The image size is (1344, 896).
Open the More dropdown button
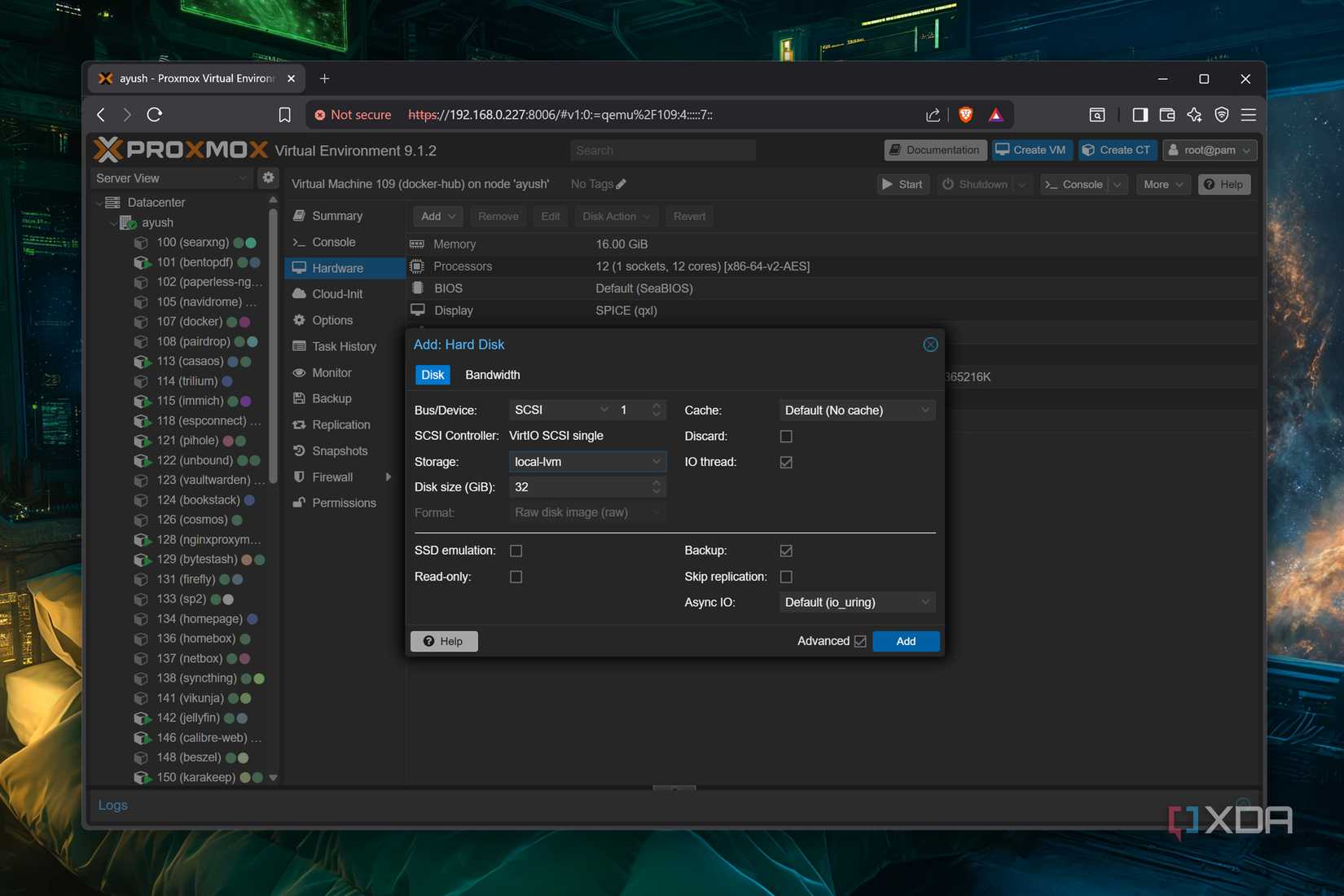[x=1163, y=184]
